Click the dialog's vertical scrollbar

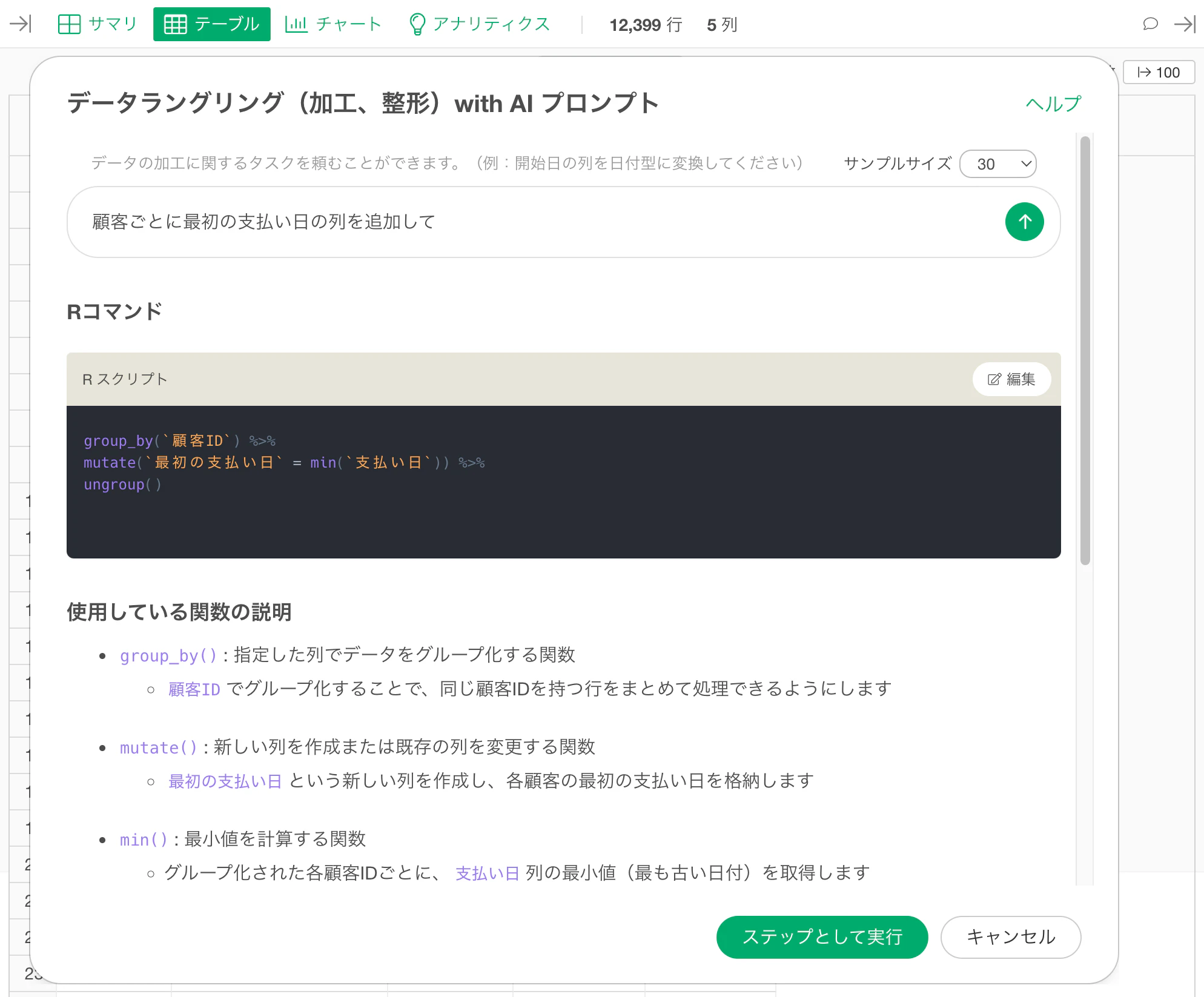[x=1085, y=351]
